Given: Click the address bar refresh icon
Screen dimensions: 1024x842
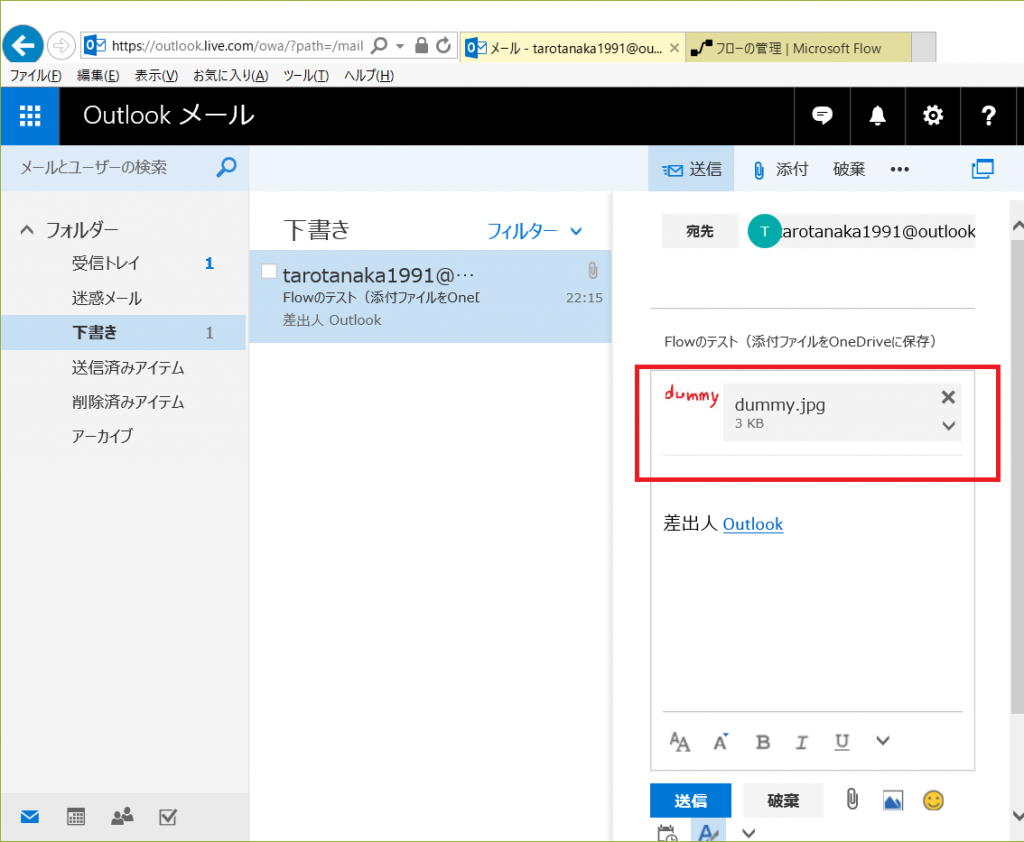Looking at the screenshot, I should [x=443, y=46].
